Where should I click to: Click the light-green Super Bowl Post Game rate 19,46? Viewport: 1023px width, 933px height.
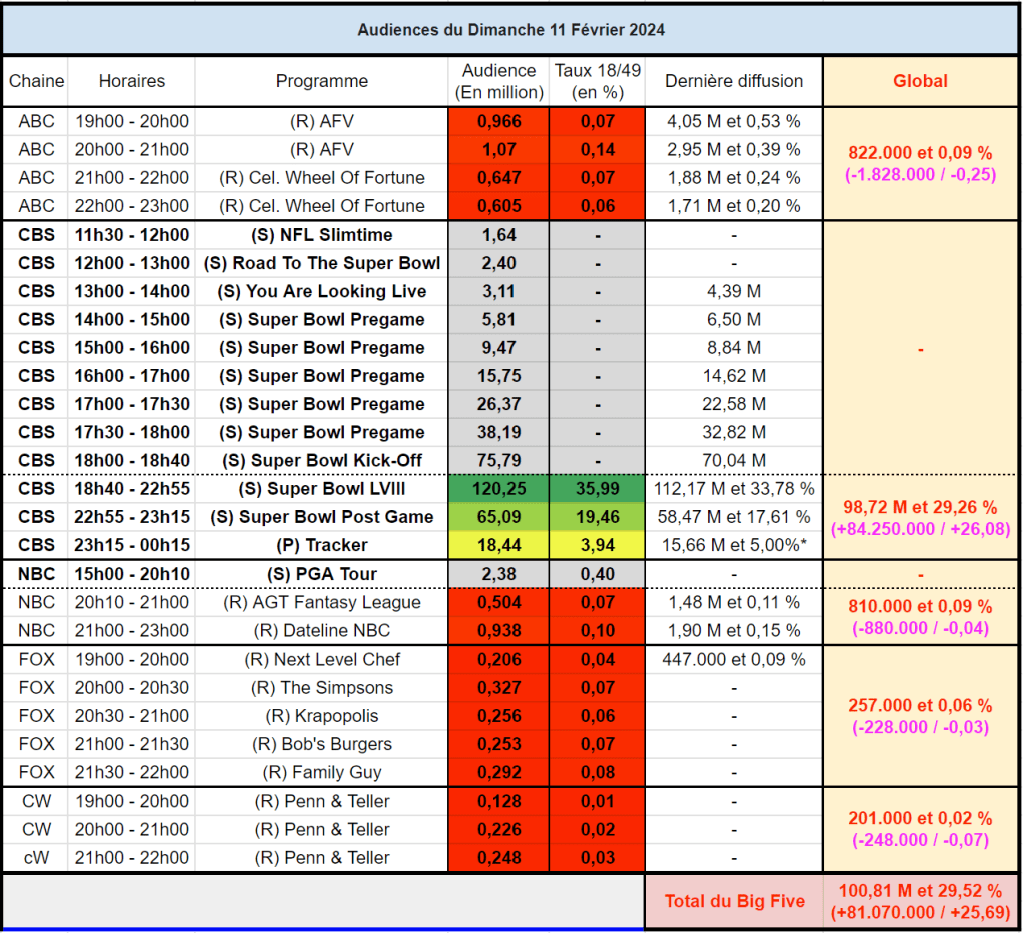tap(597, 517)
